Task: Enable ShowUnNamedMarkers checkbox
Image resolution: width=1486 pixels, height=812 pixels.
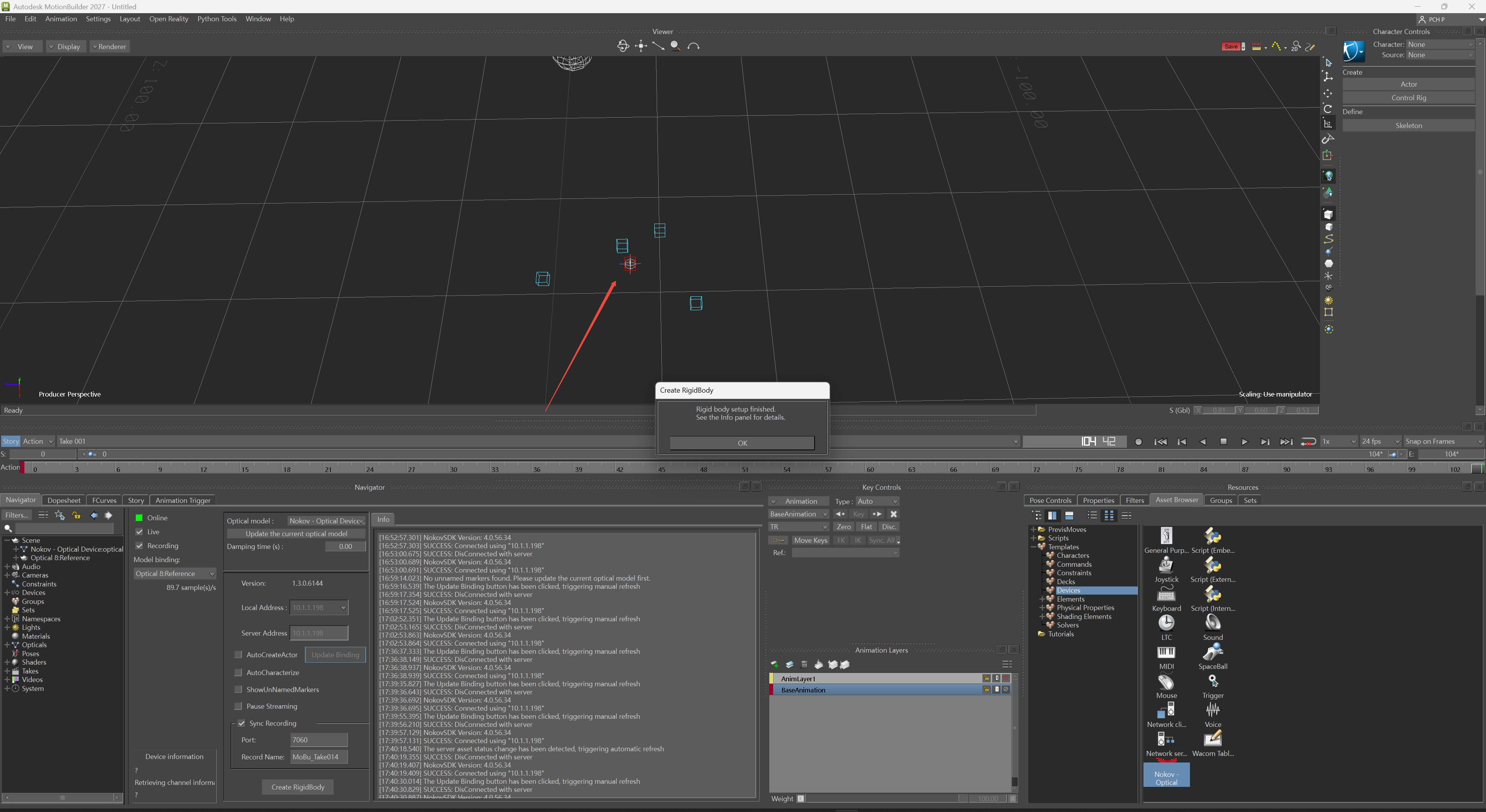Action: (238, 689)
